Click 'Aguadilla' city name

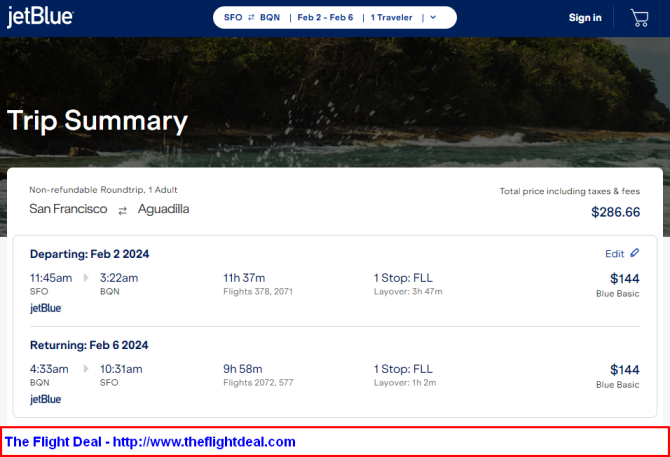tap(163, 209)
